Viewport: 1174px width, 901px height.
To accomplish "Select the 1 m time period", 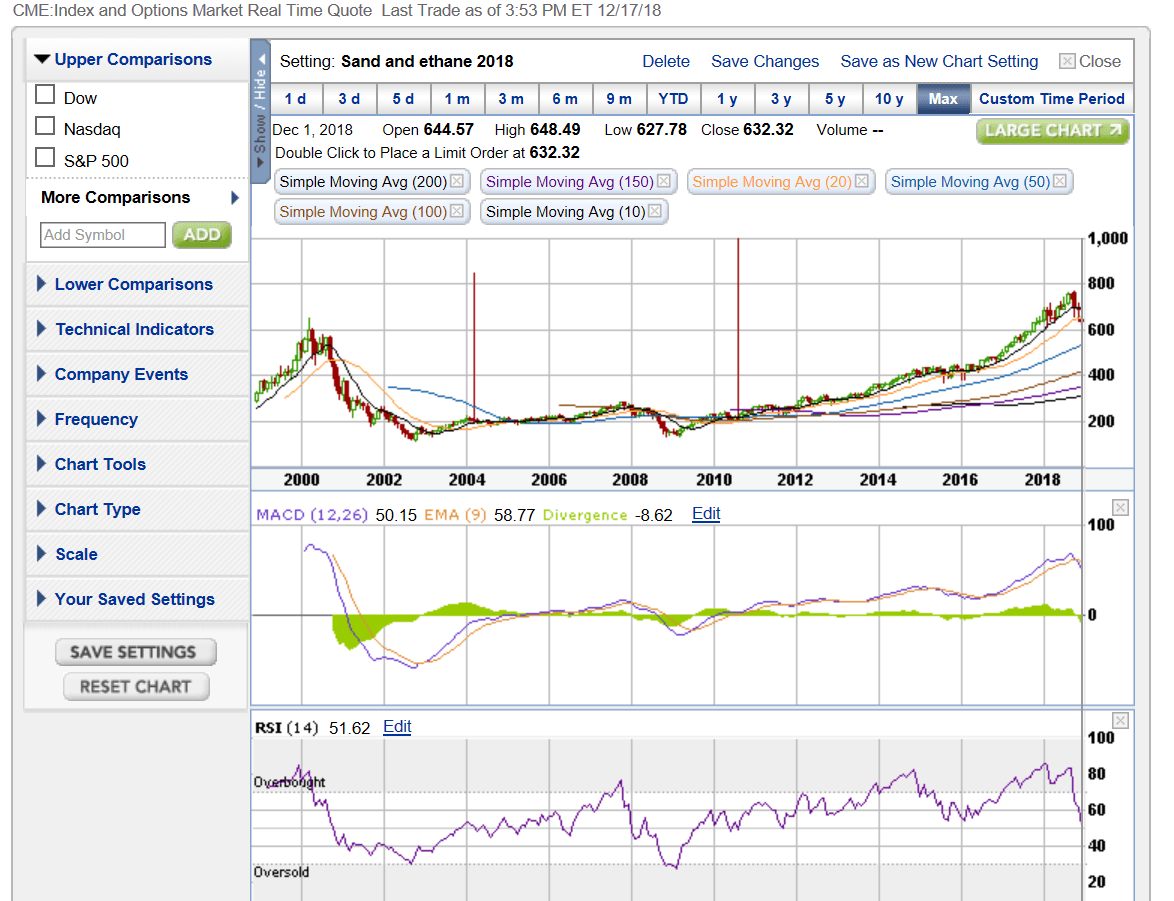I will coord(457,99).
